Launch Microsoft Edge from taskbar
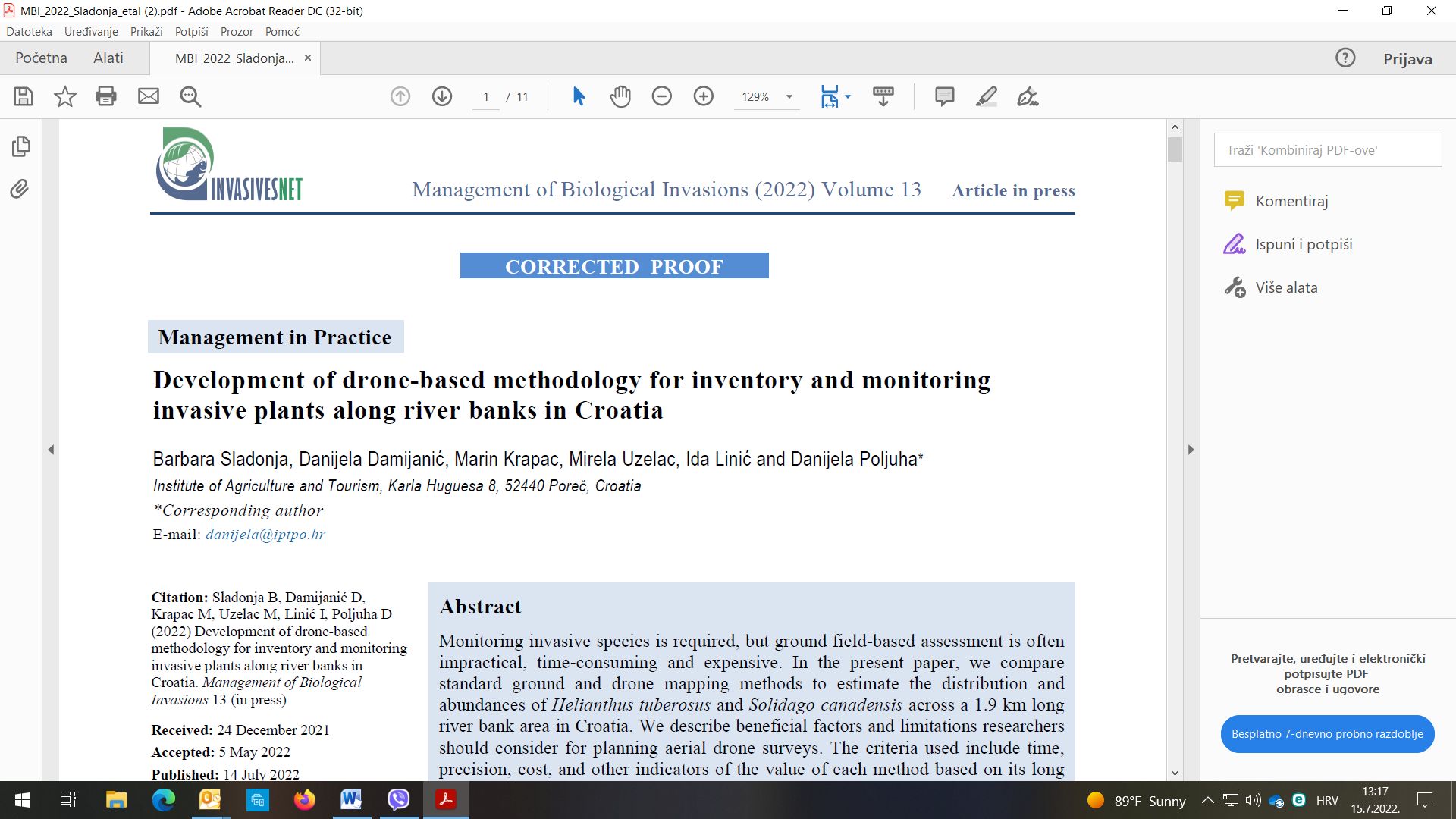The width and height of the screenshot is (1456, 819). (x=163, y=800)
